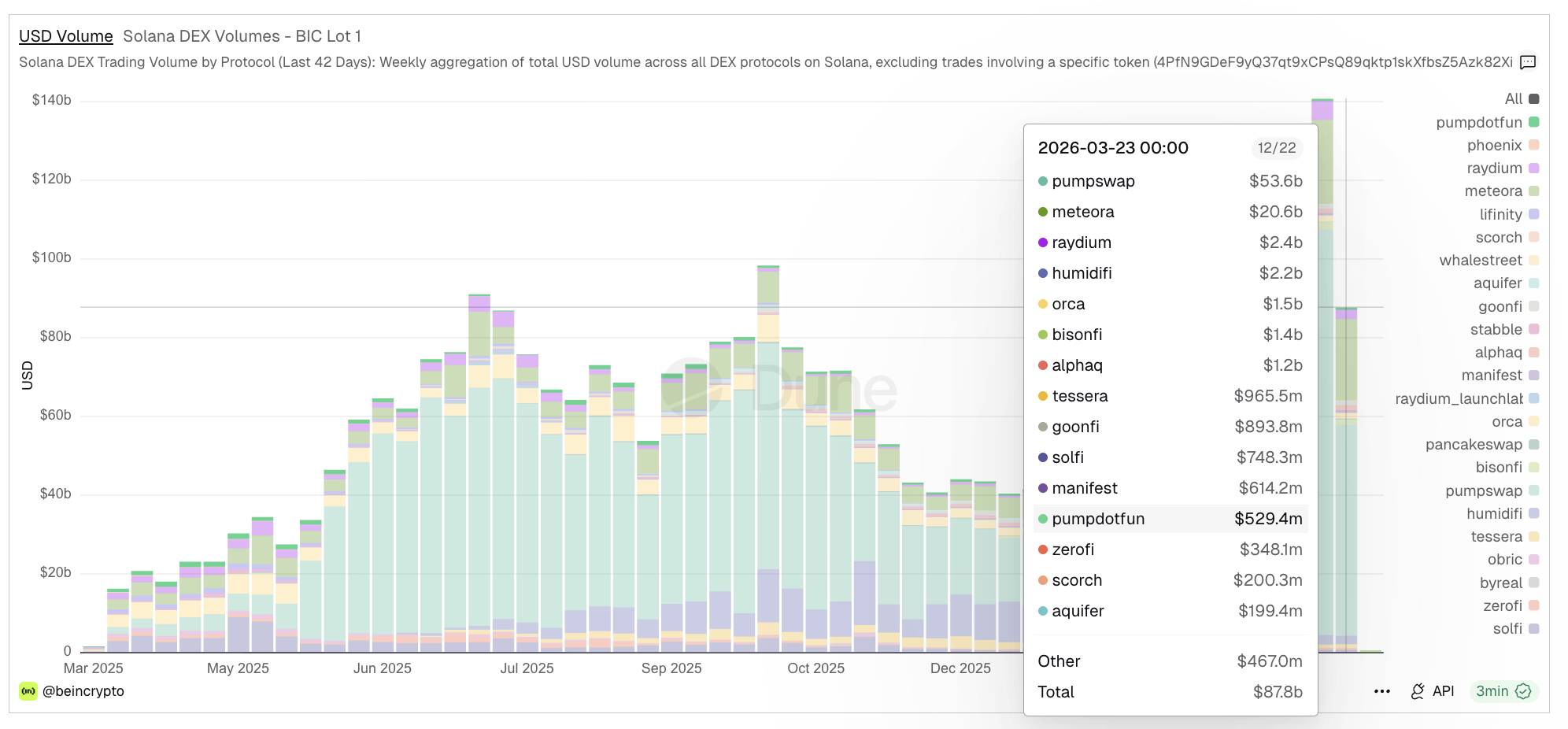Select the bisonfi legend dot
1568x729 pixels.
1533,467
